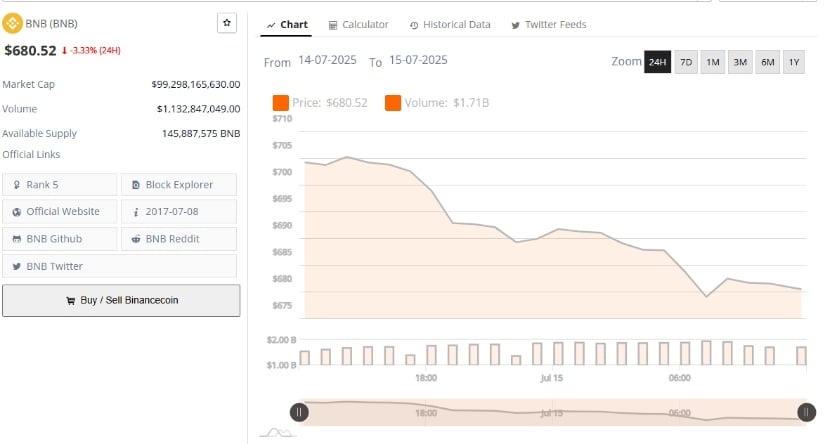Click the Reddit icon
Screen dimensions: 825x444
136,239
